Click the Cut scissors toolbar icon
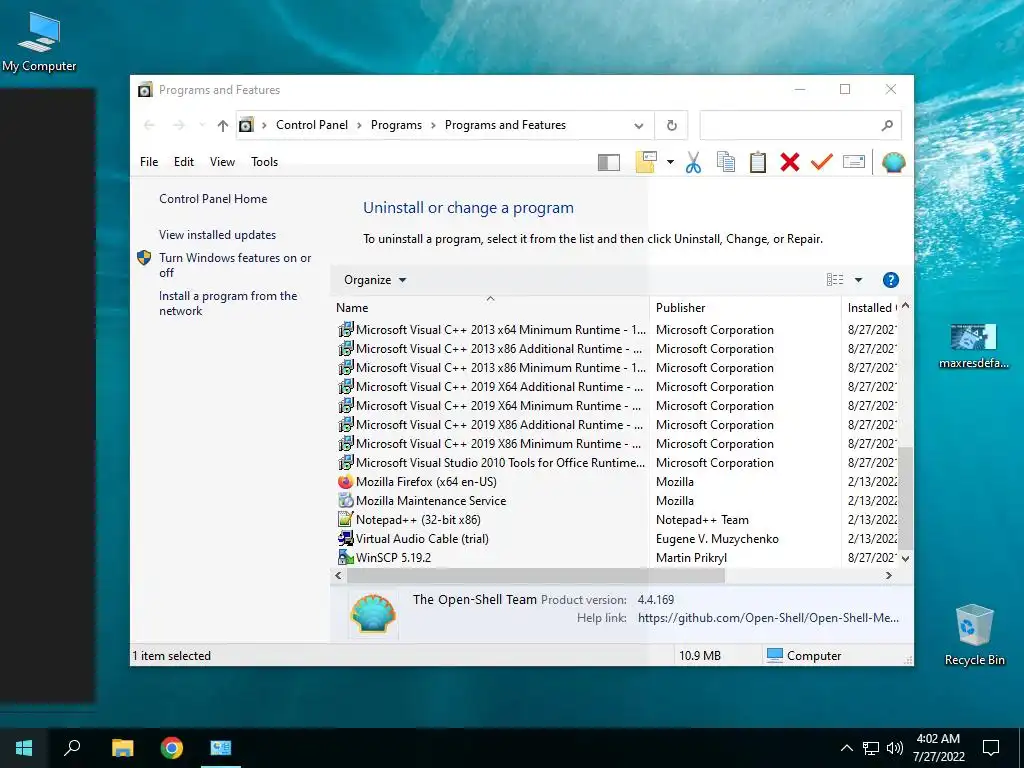 point(693,162)
